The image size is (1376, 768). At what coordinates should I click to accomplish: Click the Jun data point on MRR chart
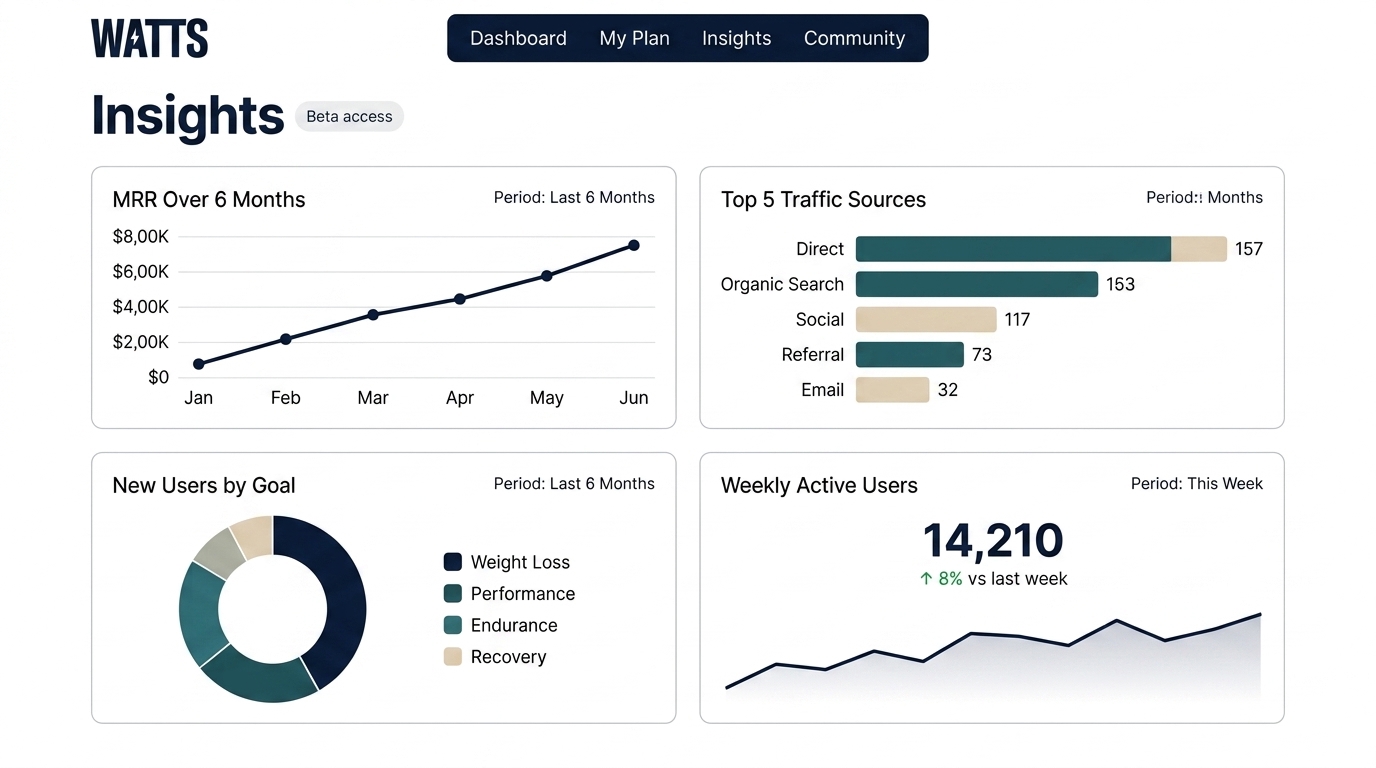[633, 245]
